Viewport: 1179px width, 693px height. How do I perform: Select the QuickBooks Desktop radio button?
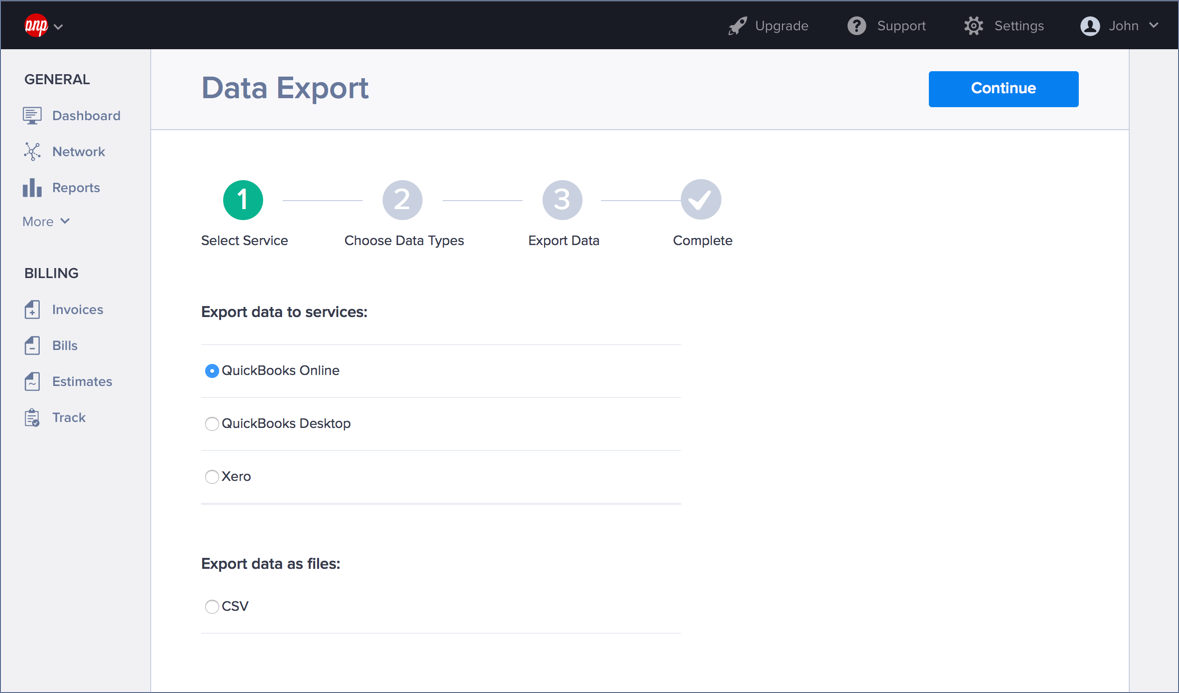pos(212,424)
